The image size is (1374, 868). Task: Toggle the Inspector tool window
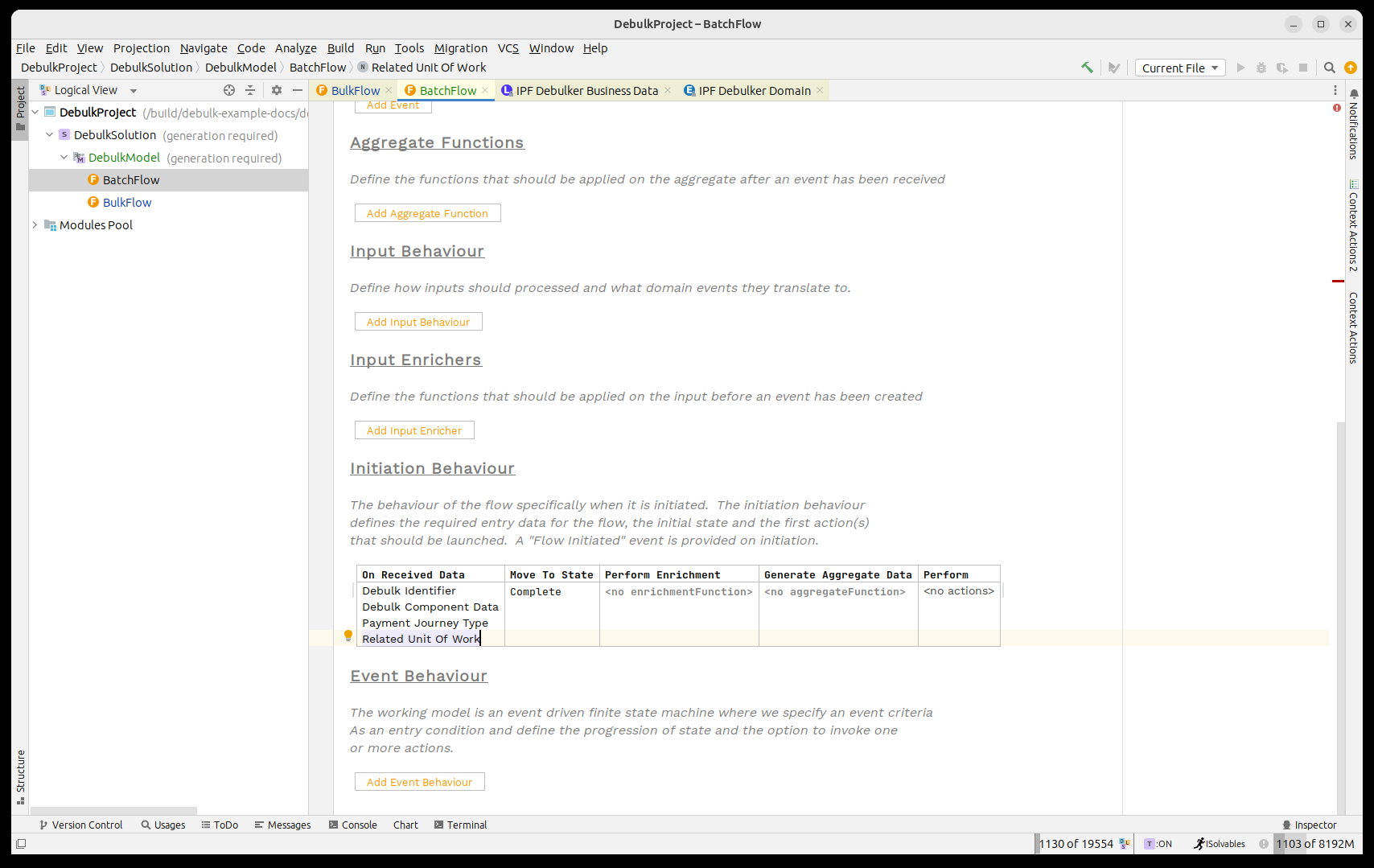[1309, 825]
